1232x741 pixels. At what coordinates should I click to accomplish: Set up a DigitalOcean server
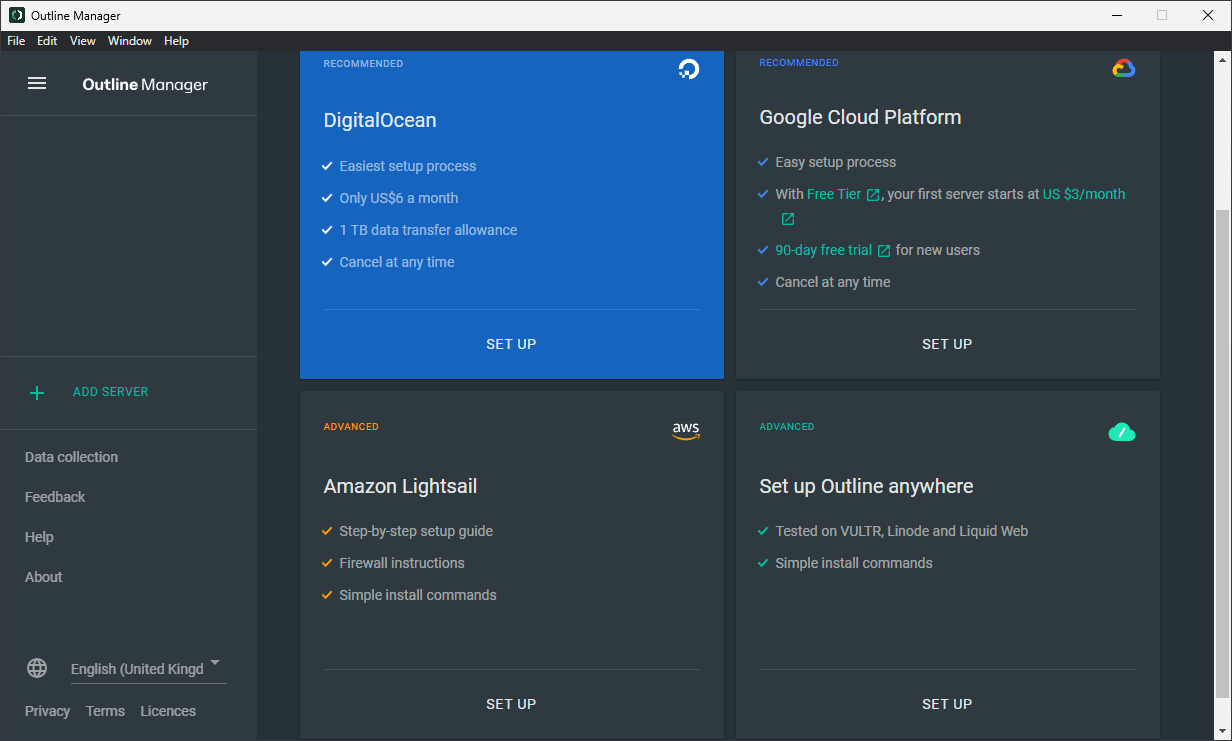(x=511, y=343)
